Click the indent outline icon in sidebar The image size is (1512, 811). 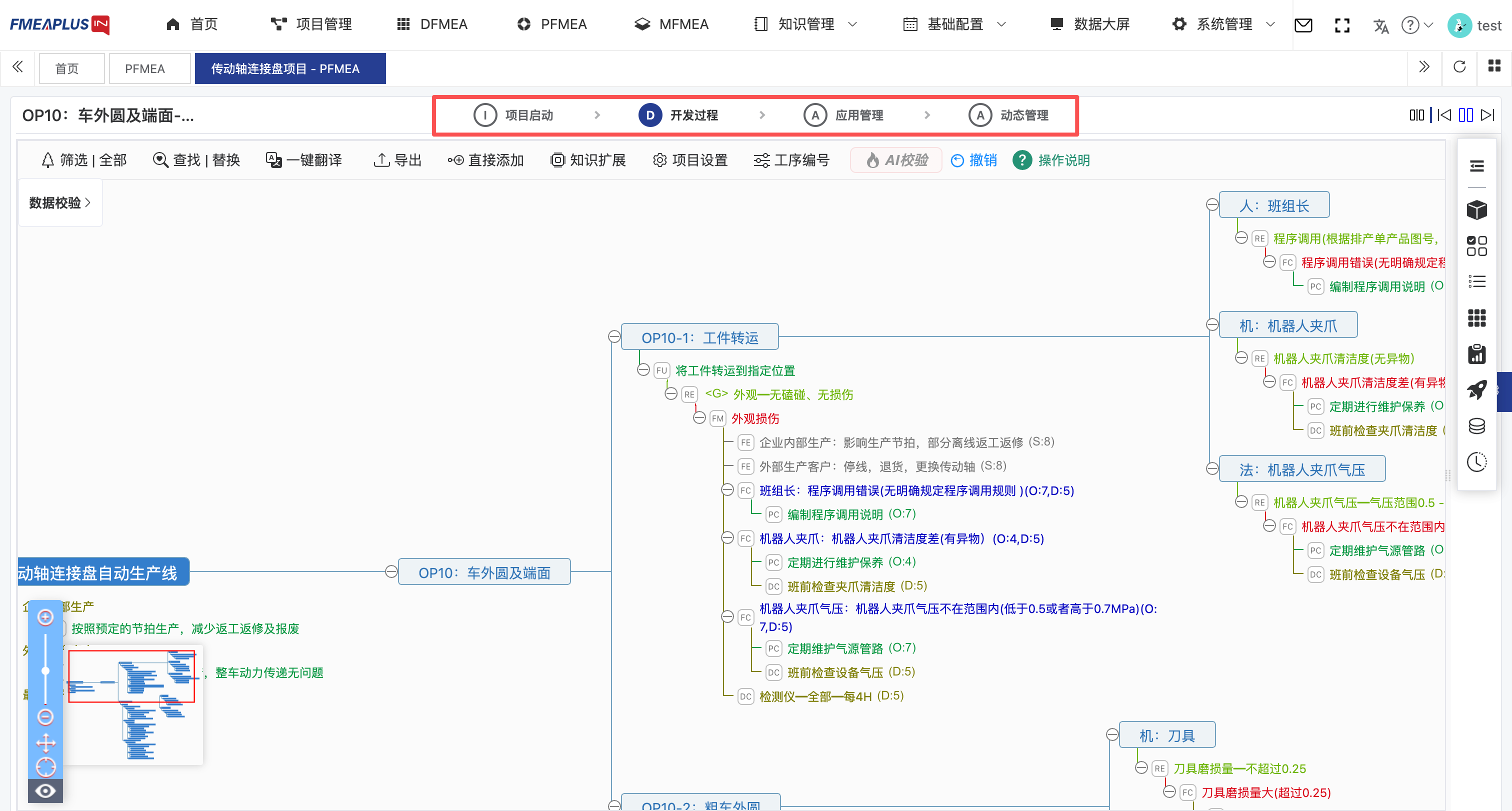coord(1476,166)
